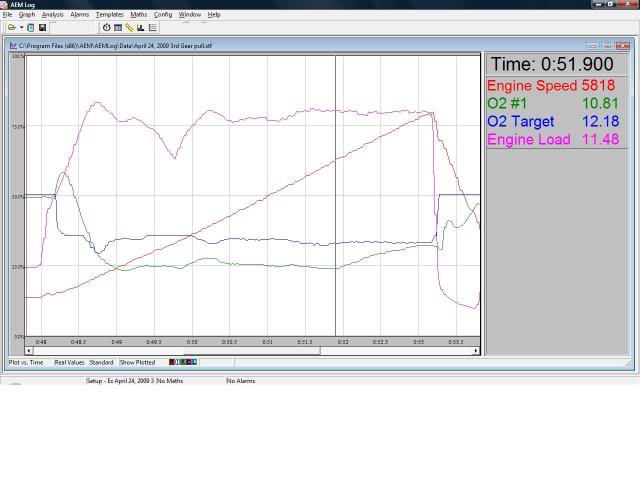Image resolution: width=640 pixels, height=490 pixels.
Task: Click the 75.0% vertical axis label
Action: pyautogui.click(x=18, y=127)
